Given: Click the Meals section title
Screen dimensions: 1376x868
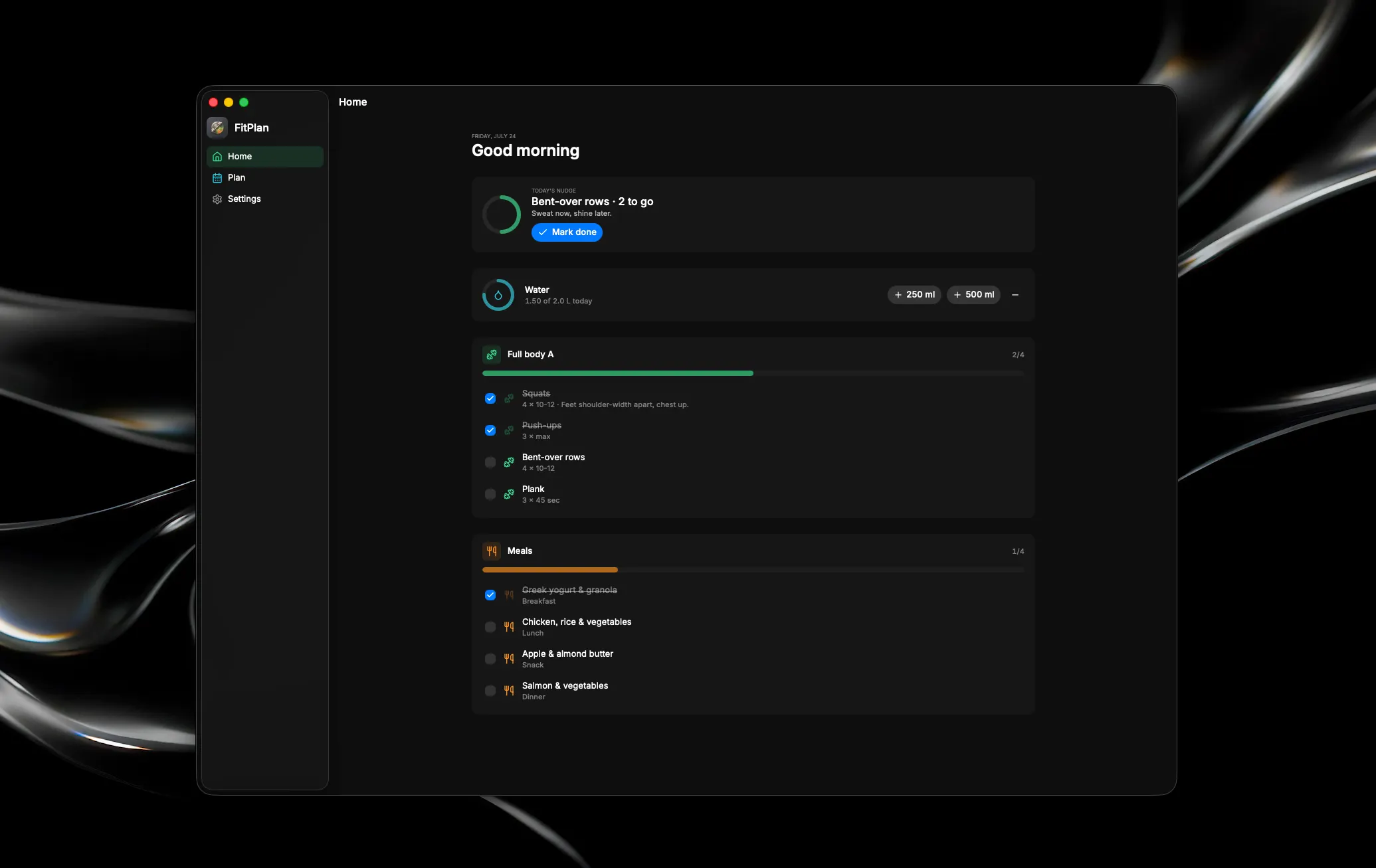Looking at the screenshot, I should [520, 551].
